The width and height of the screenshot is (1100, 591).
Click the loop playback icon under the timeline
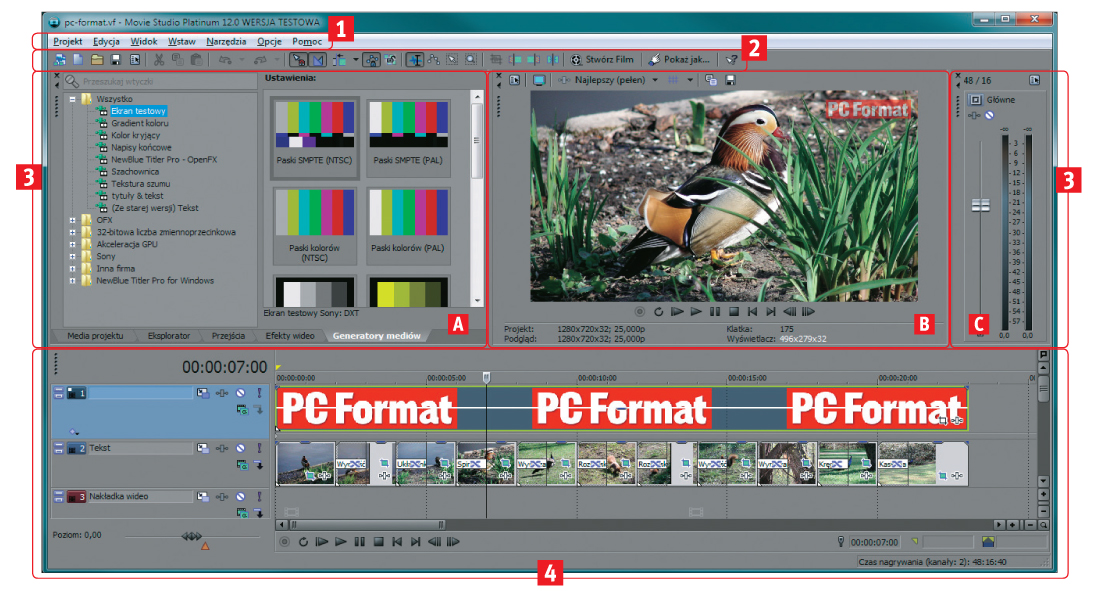pos(302,542)
